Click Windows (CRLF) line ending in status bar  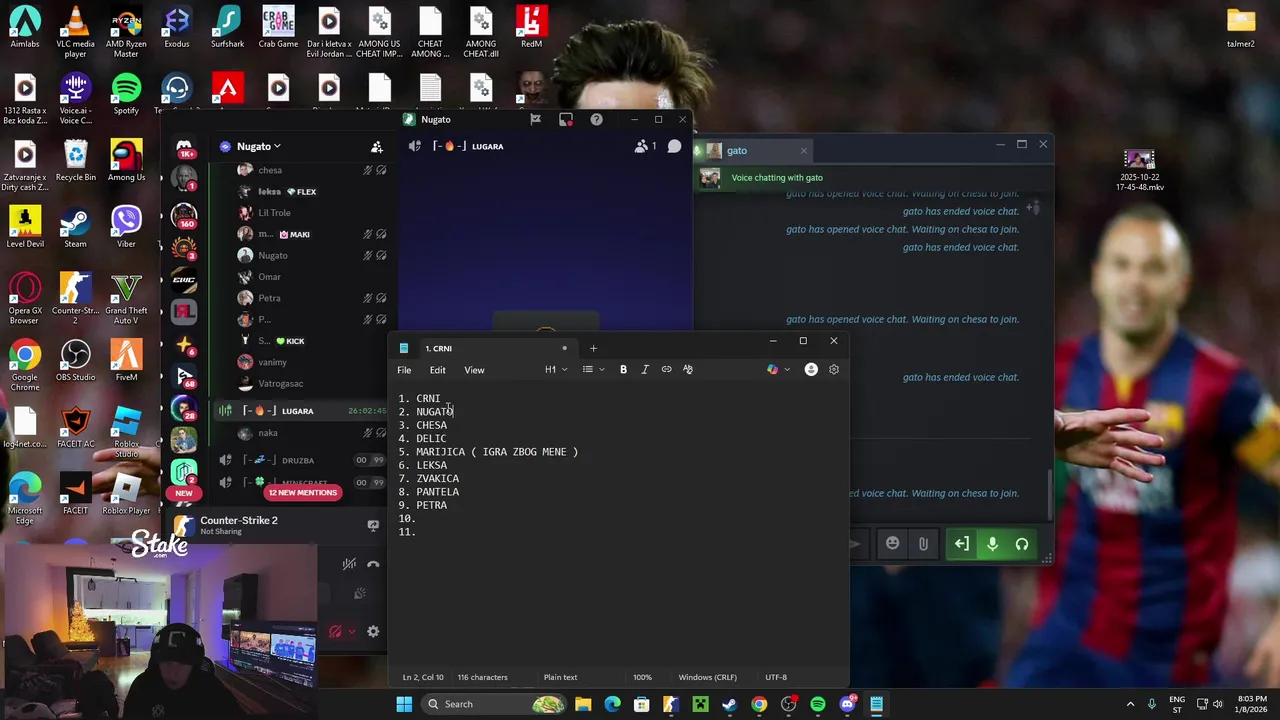707,677
